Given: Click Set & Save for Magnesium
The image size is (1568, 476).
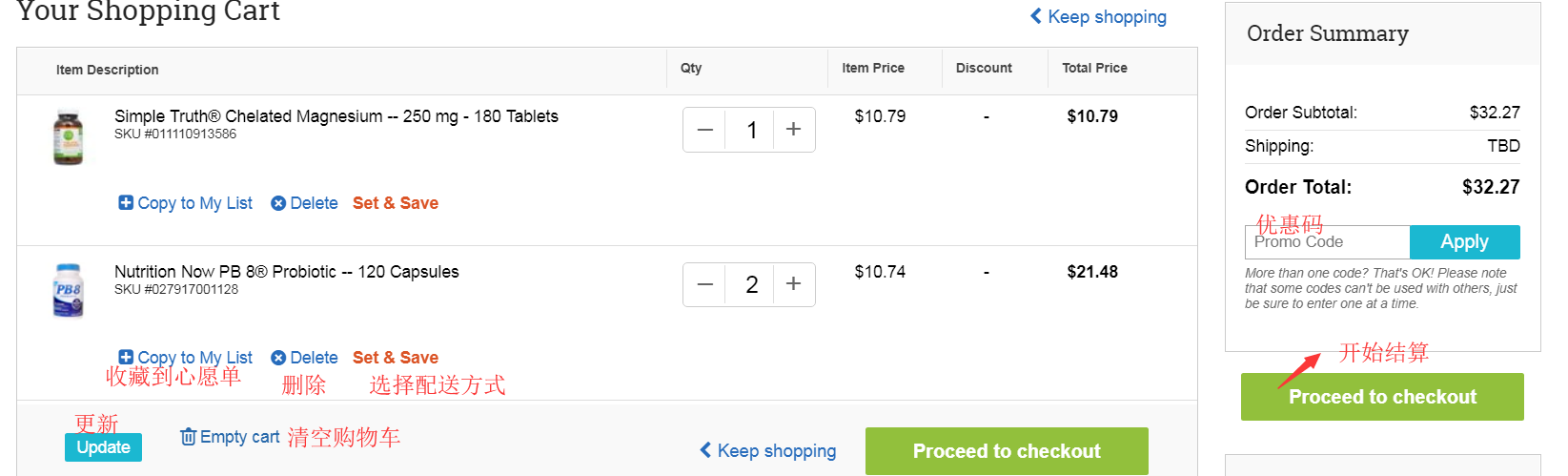Looking at the screenshot, I should pos(396,203).
